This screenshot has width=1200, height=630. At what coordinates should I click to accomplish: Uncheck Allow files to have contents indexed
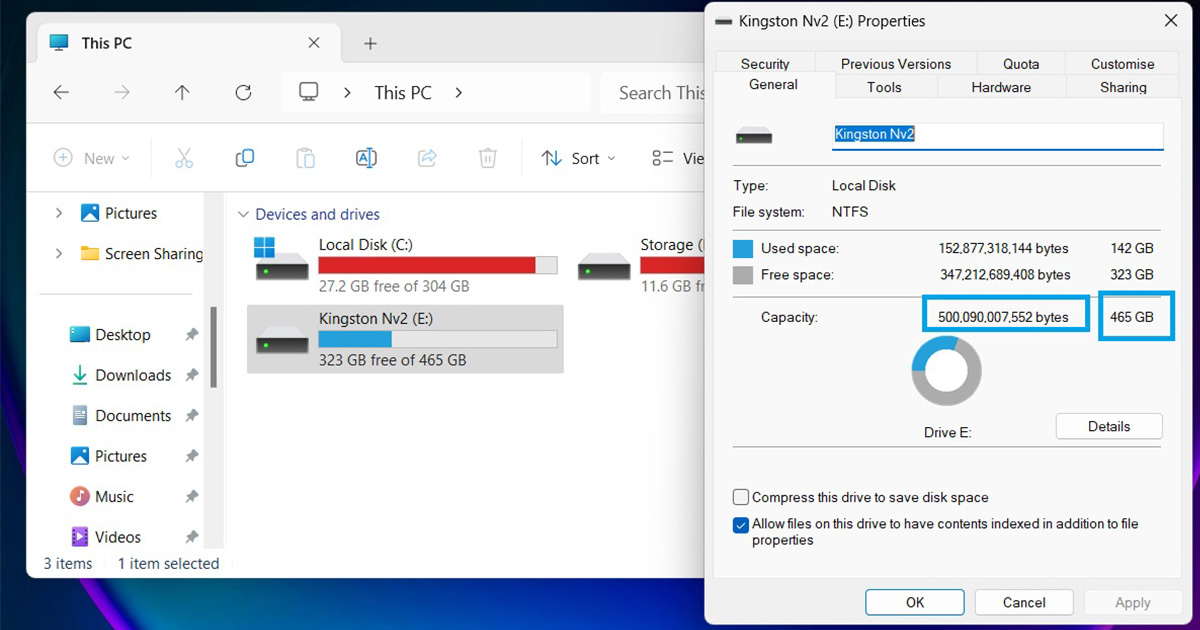coord(741,524)
